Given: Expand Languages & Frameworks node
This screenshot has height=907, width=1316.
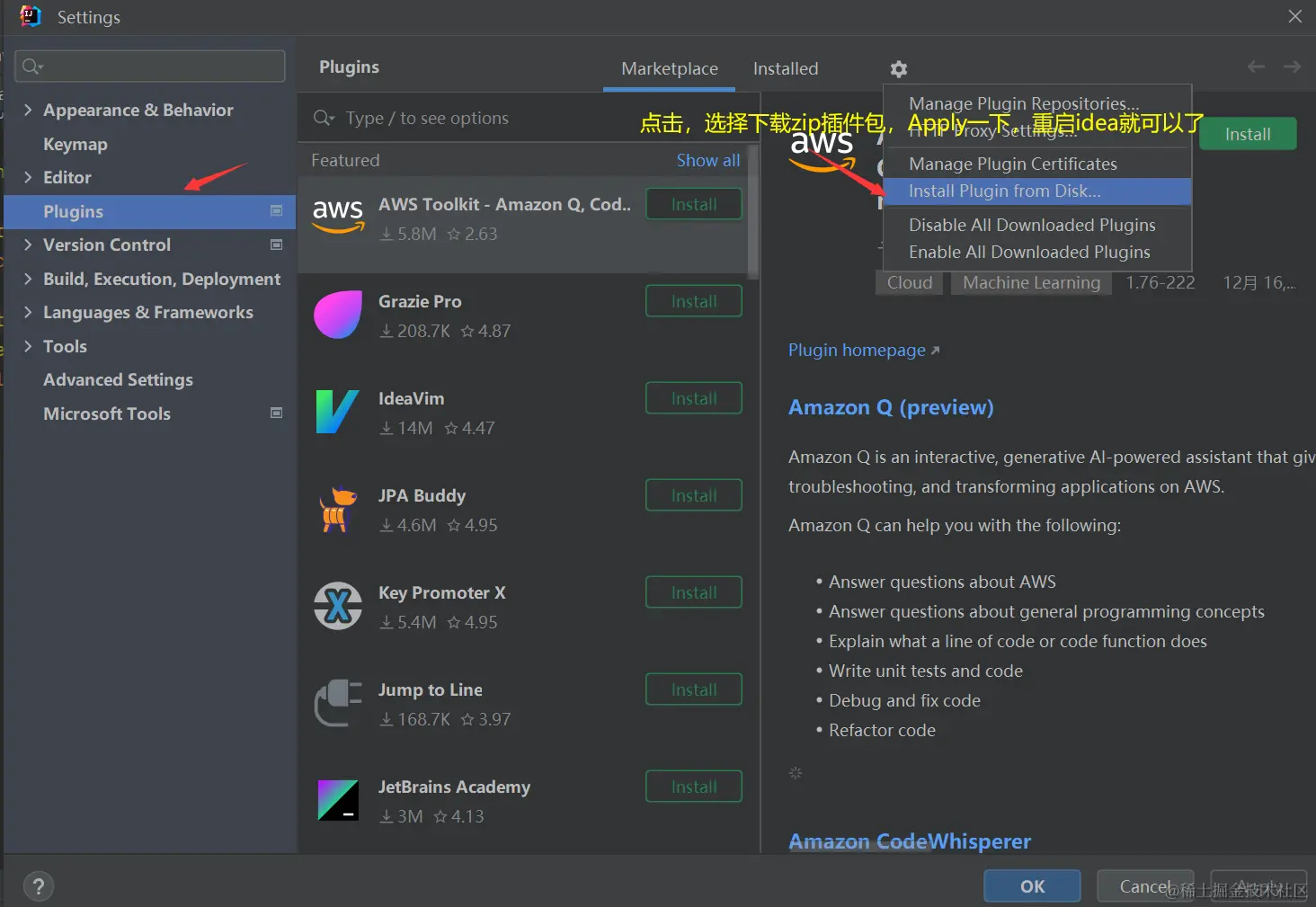Looking at the screenshot, I should point(28,312).
